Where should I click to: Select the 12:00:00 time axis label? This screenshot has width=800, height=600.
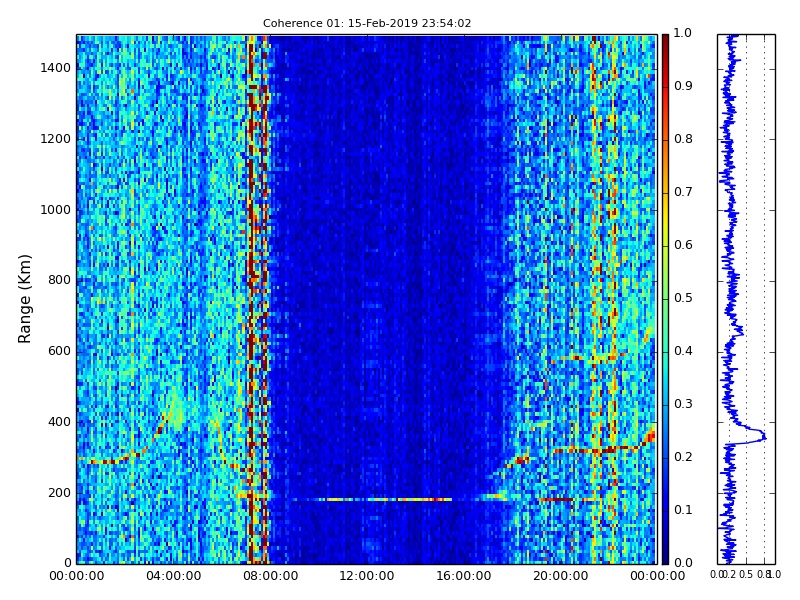[x=367, y=576]
